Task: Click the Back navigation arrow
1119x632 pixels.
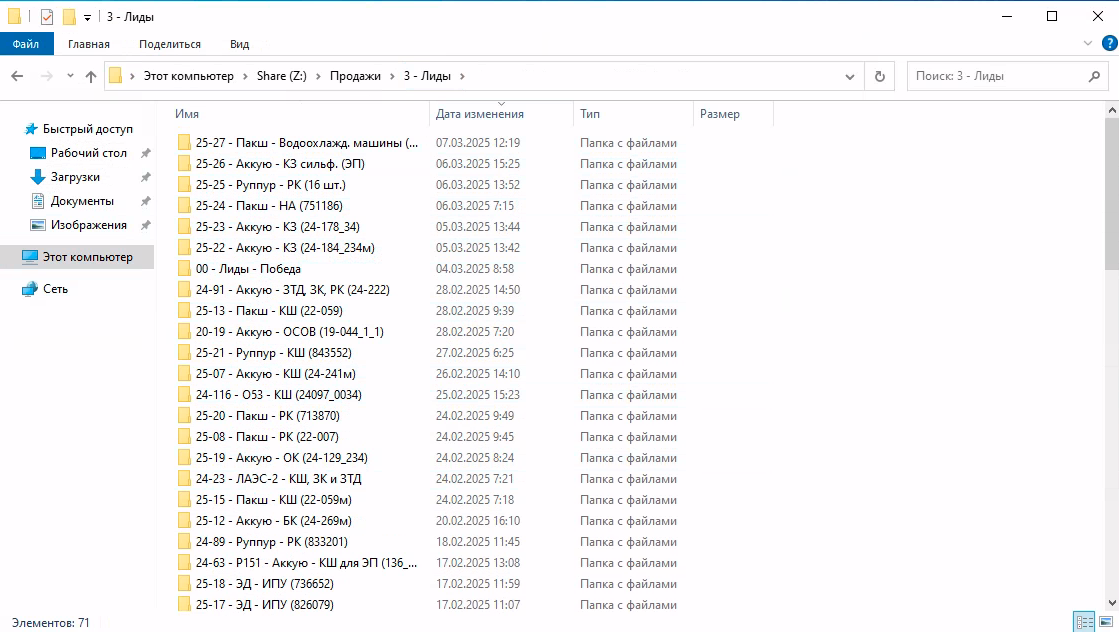Action: (17, 76)
